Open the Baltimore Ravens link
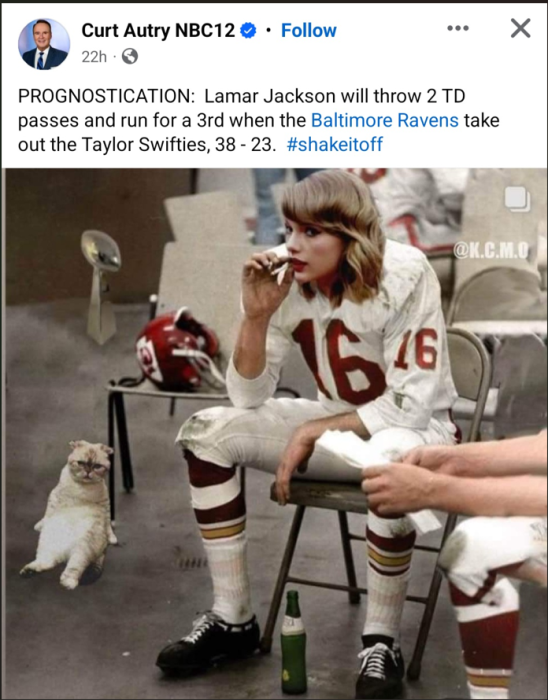Image resolution: width=548 pixels, height=700 pixels. (385, 120)
